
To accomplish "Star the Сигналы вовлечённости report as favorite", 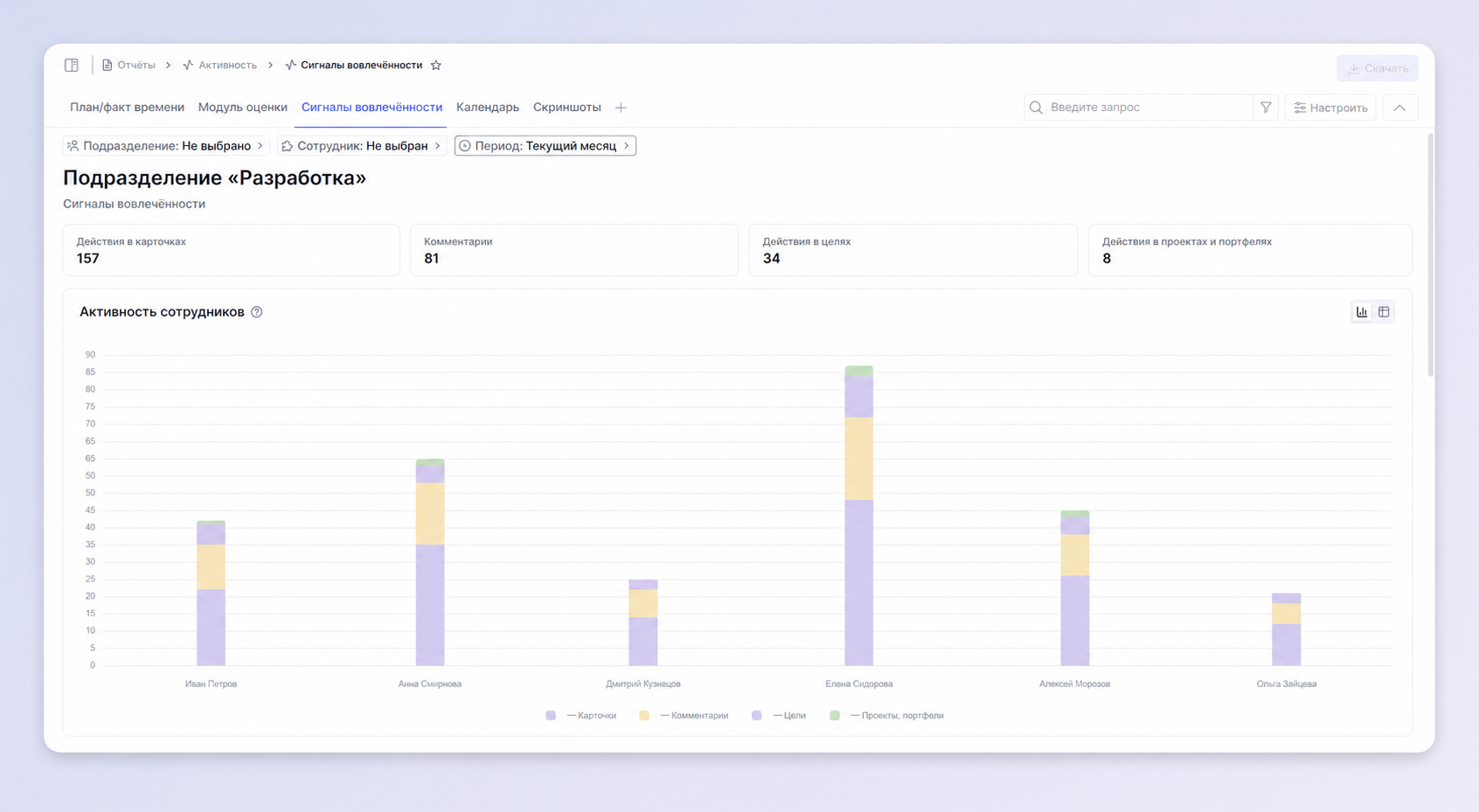I will coord(436,66).
